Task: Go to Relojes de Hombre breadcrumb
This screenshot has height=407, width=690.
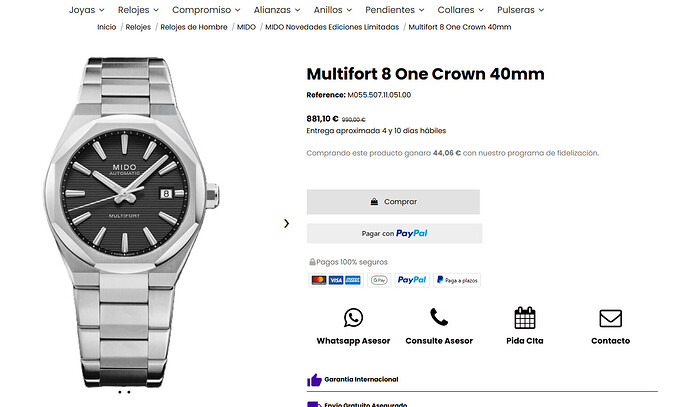Action: [193, 27]
